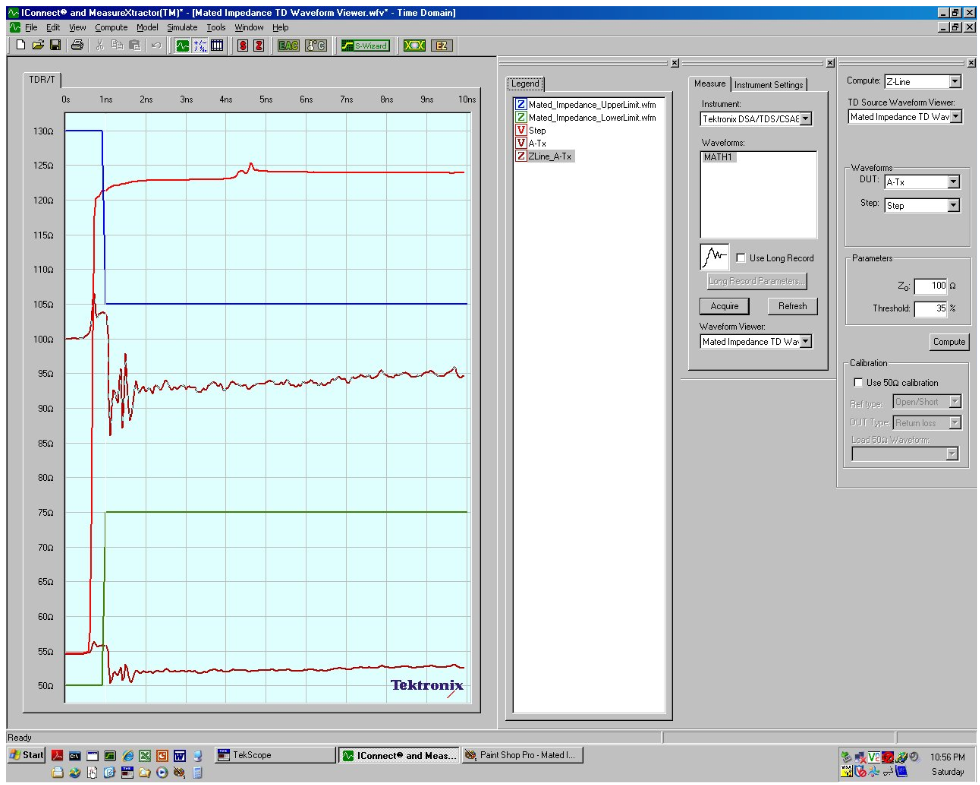Toggle the A-Tx waveform legend V marker

coord(521,143)
